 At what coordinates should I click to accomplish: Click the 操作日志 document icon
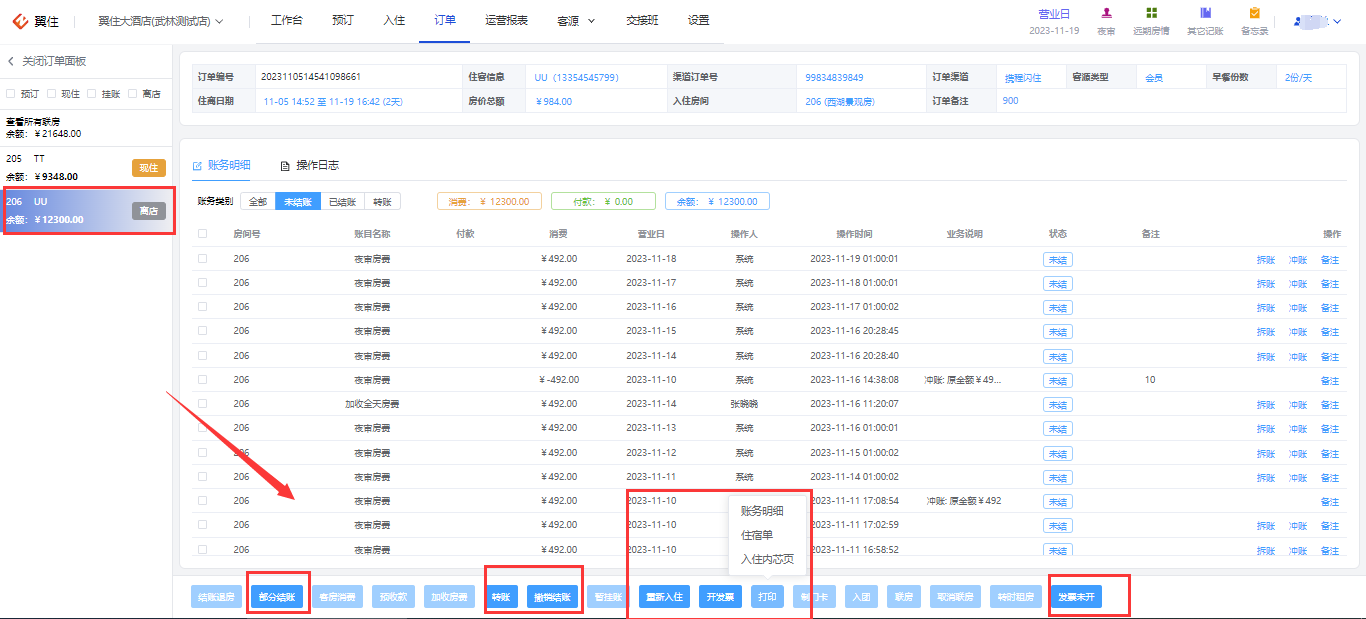(x=285, y=165)
